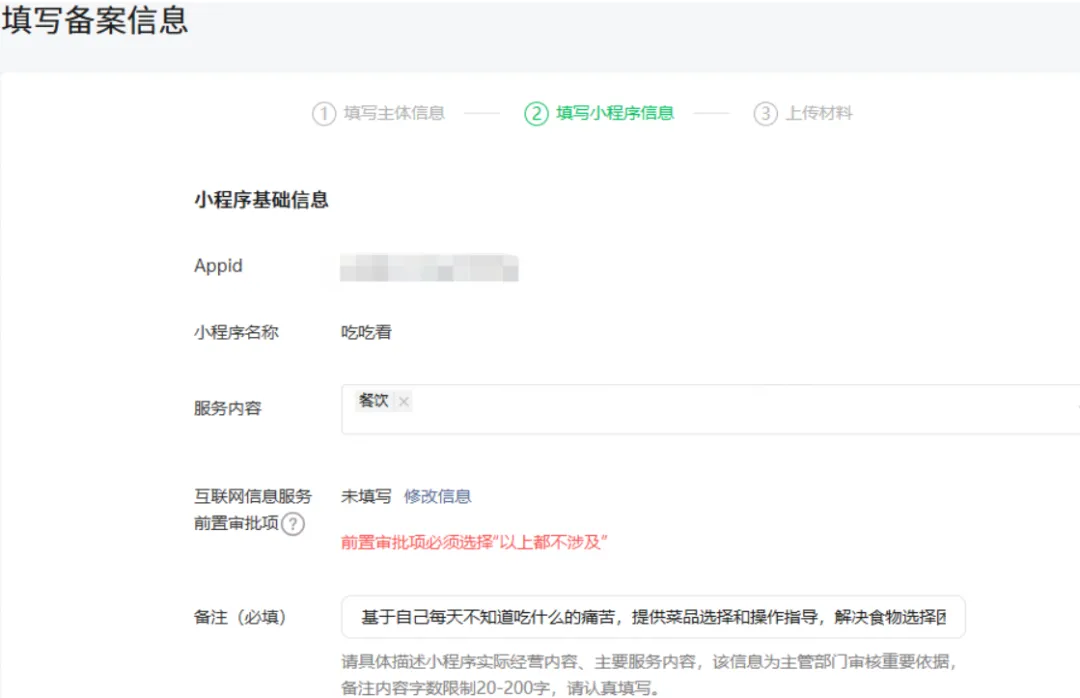Click the step 3 circle icon
The height and width of the screenshot is (698, 1080).
[x=765, y=113]
